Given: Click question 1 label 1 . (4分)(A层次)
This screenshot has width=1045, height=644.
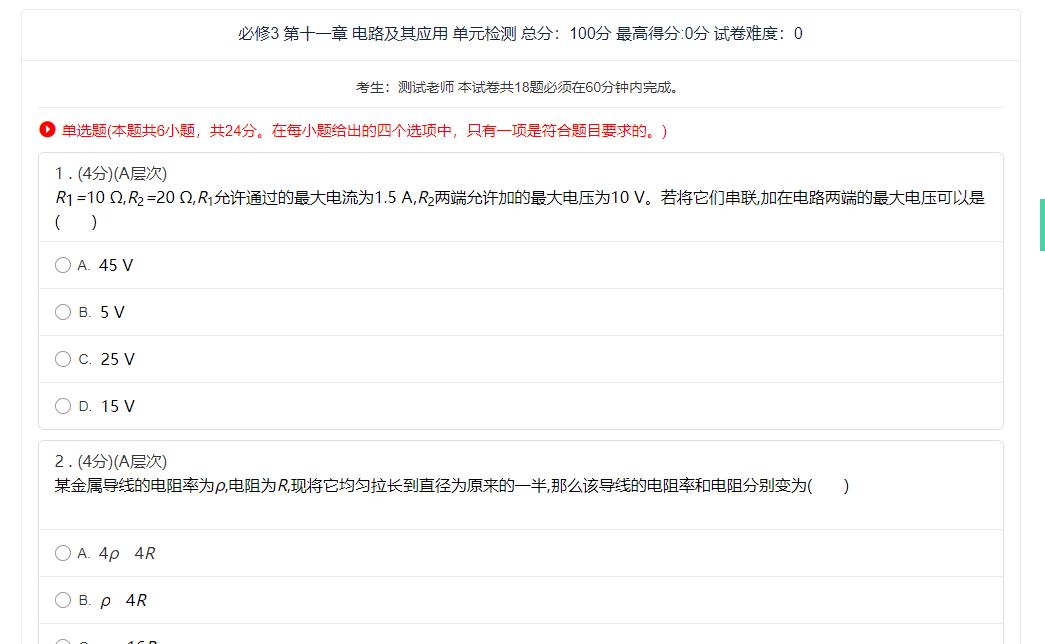Looking at the screenshot, I should click(x=111, y=174).
